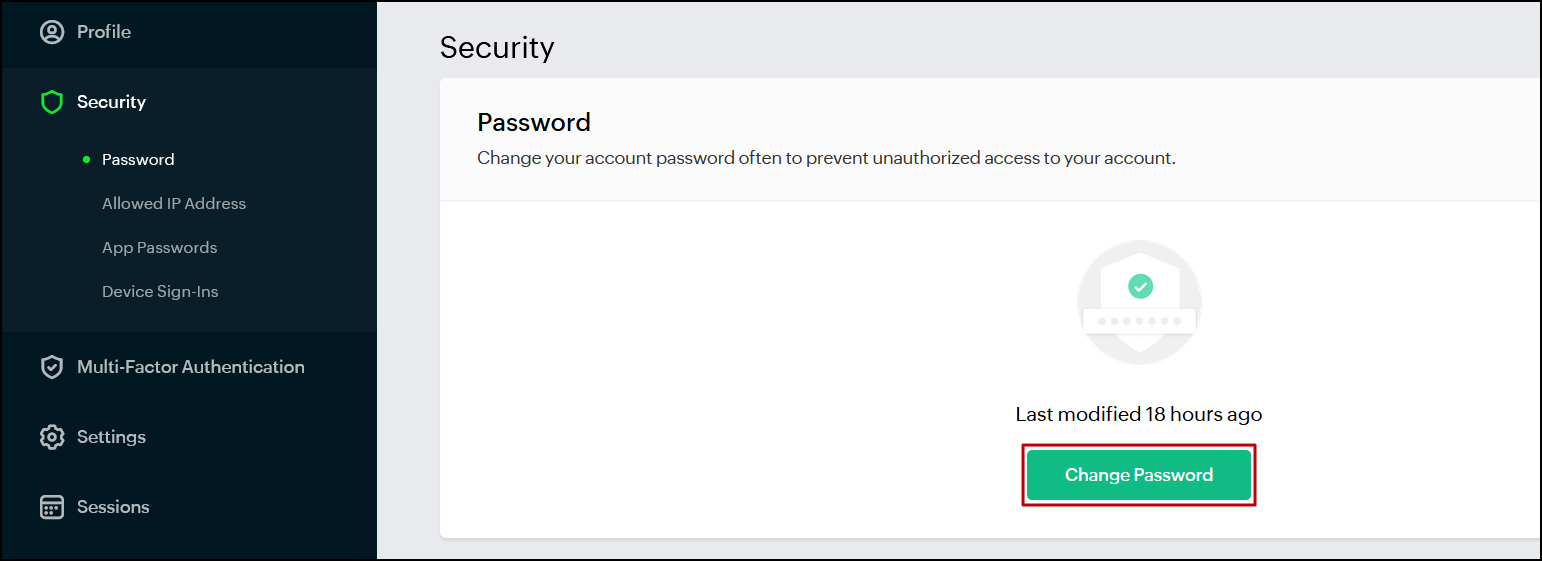This screenshot has width=1542, height=561.
Task: Click the green Security shield icon
Action: tap(51, 102)
